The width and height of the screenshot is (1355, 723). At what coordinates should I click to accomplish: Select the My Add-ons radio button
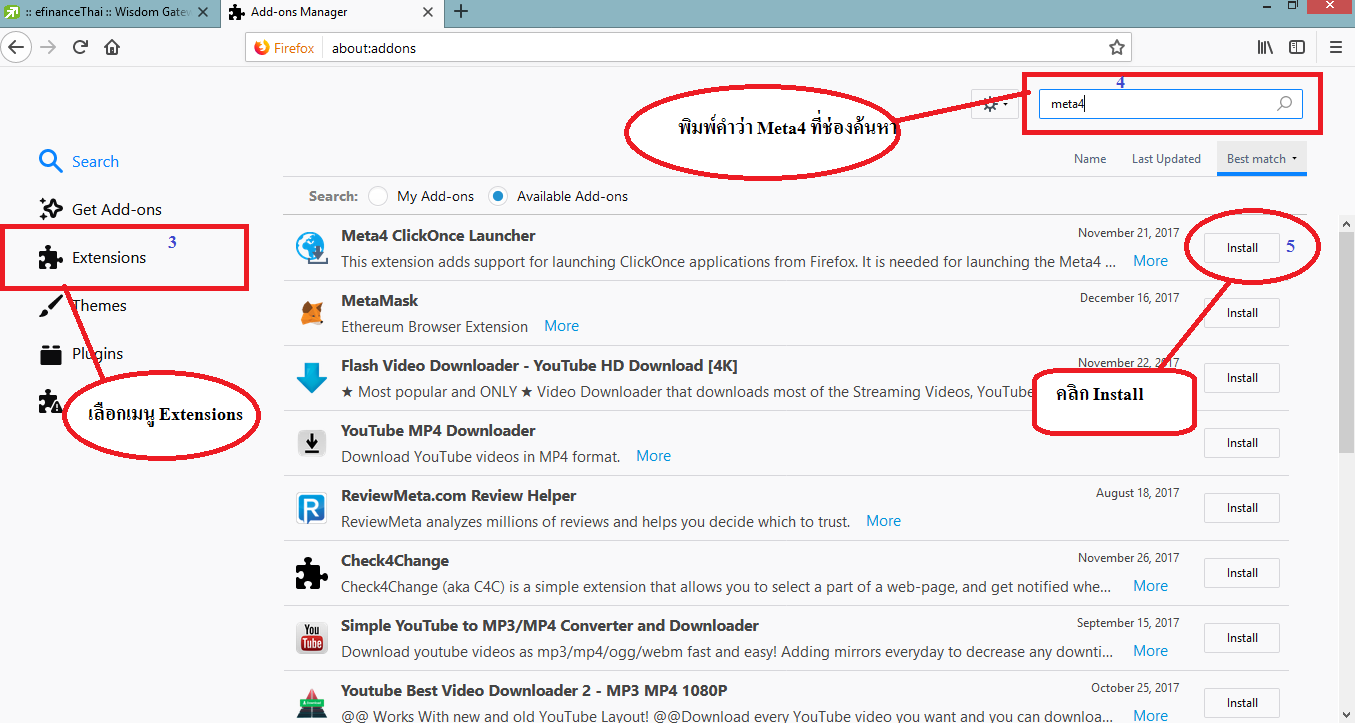[378, 196]
